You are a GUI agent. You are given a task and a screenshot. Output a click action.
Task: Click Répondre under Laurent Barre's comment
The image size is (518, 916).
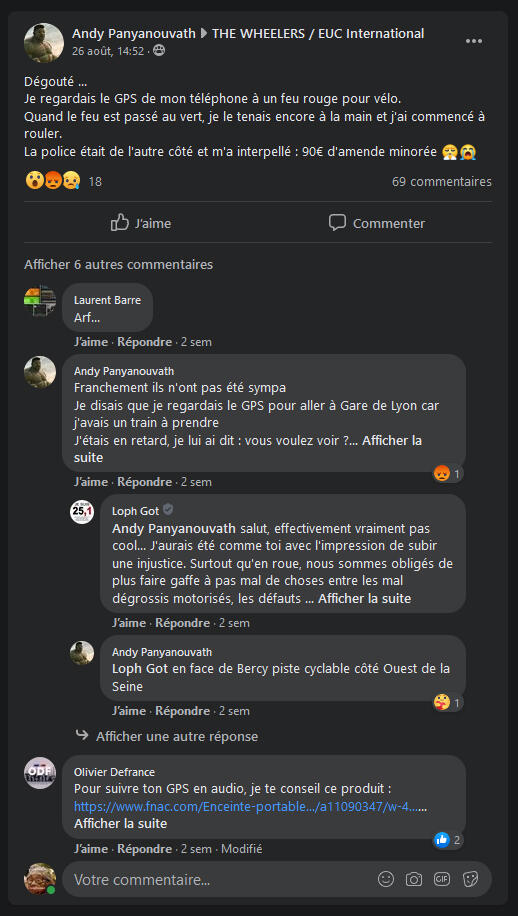[144, 342]
